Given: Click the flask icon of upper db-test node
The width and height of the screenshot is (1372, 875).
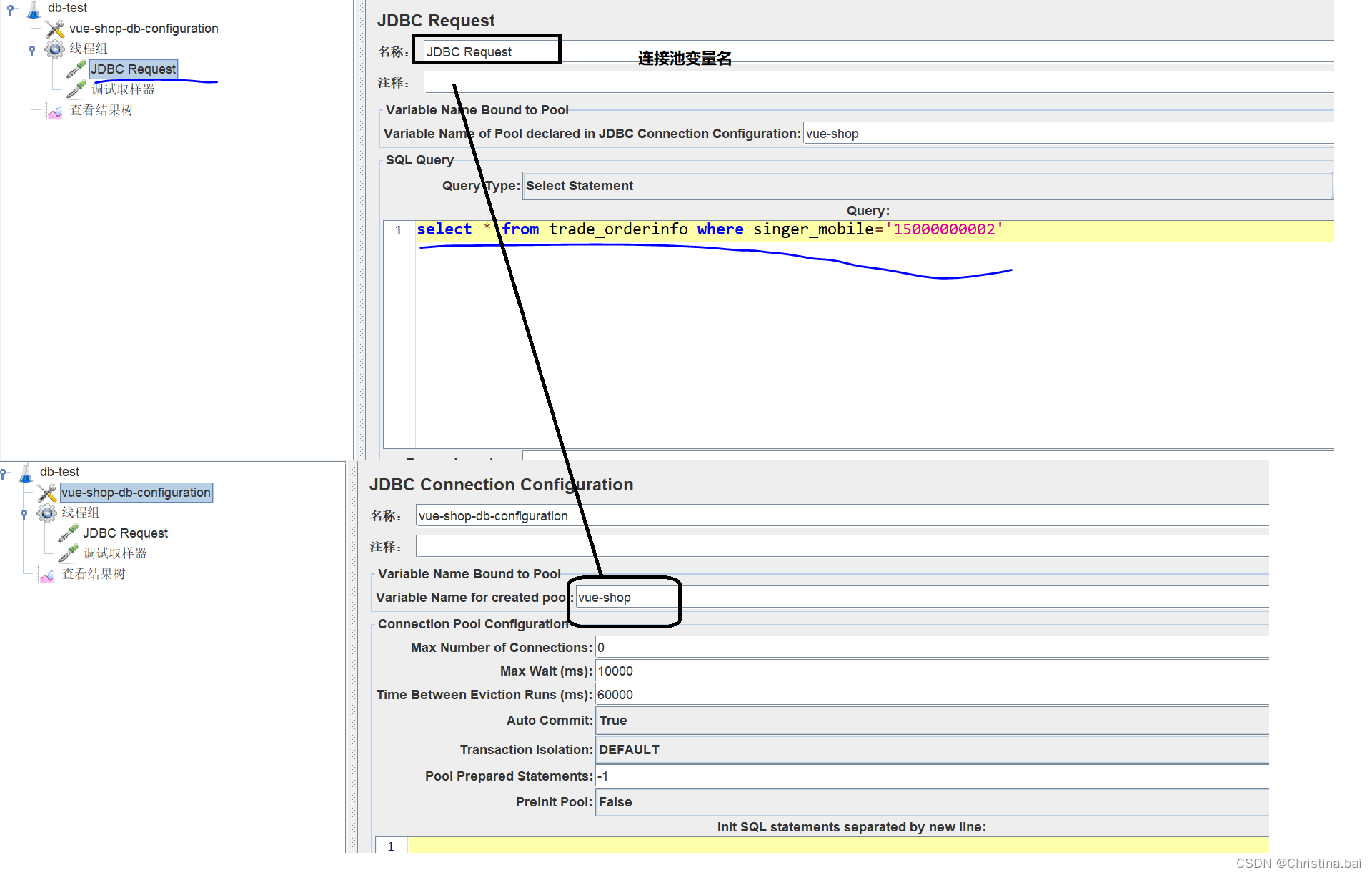Looking at the screenshot, I should click(x=33, y=9).
